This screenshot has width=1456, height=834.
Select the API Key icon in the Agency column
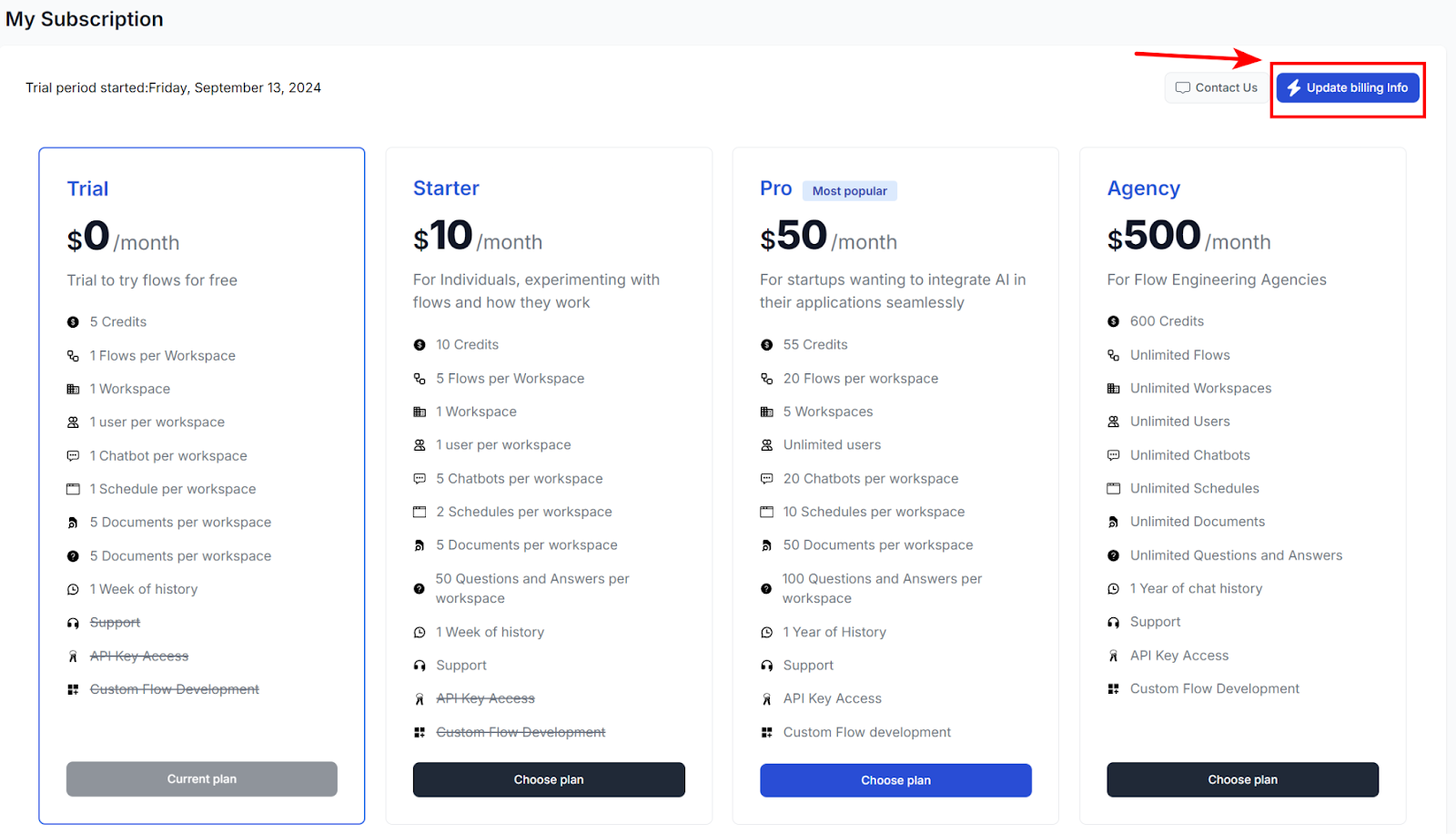click(1114, 655)
